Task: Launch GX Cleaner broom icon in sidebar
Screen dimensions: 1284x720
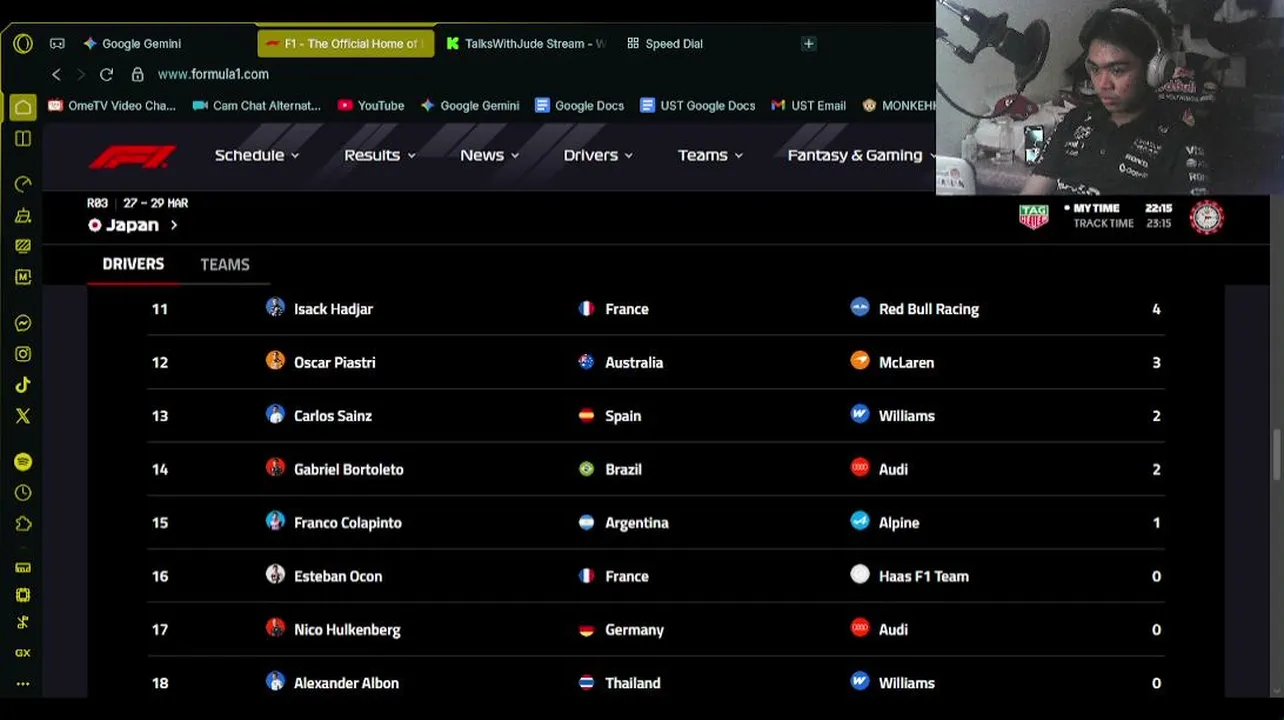Action: (23, 215)
